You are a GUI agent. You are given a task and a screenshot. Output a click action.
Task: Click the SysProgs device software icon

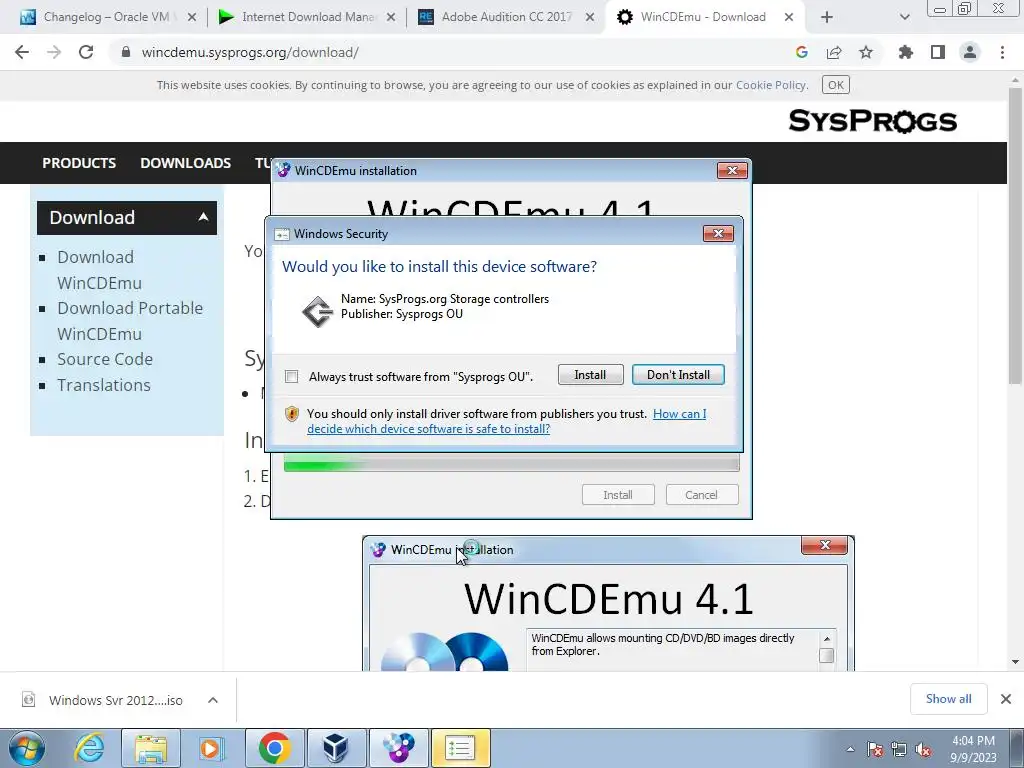click(x=317, y=312)
